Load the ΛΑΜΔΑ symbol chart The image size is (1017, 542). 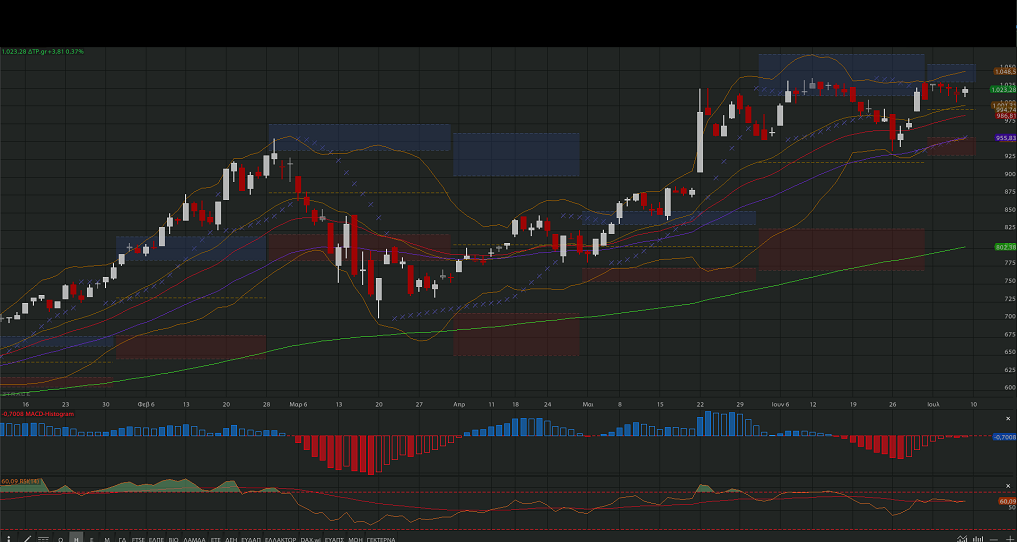click(194, 539)
